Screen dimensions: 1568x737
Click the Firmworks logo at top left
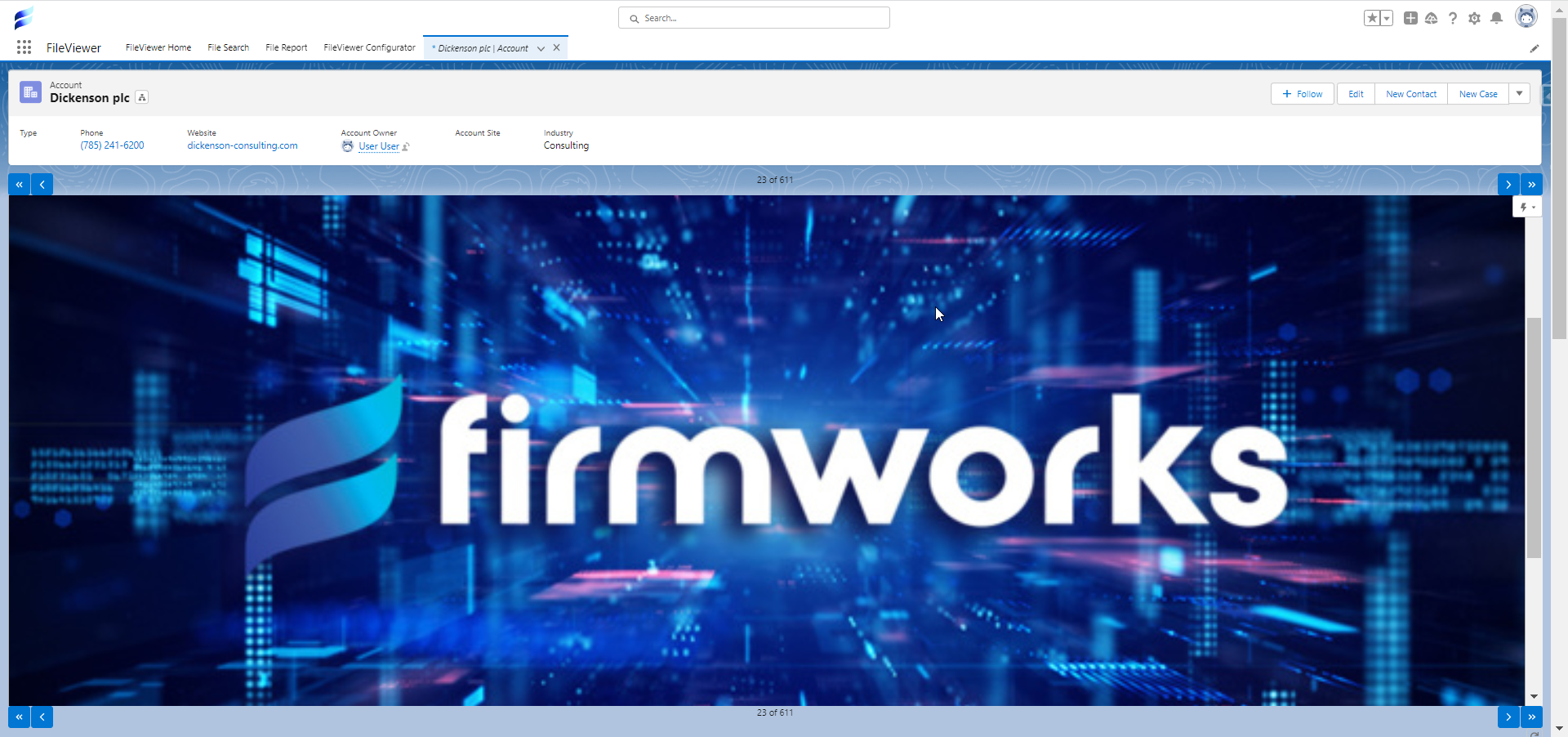(24, 17)
